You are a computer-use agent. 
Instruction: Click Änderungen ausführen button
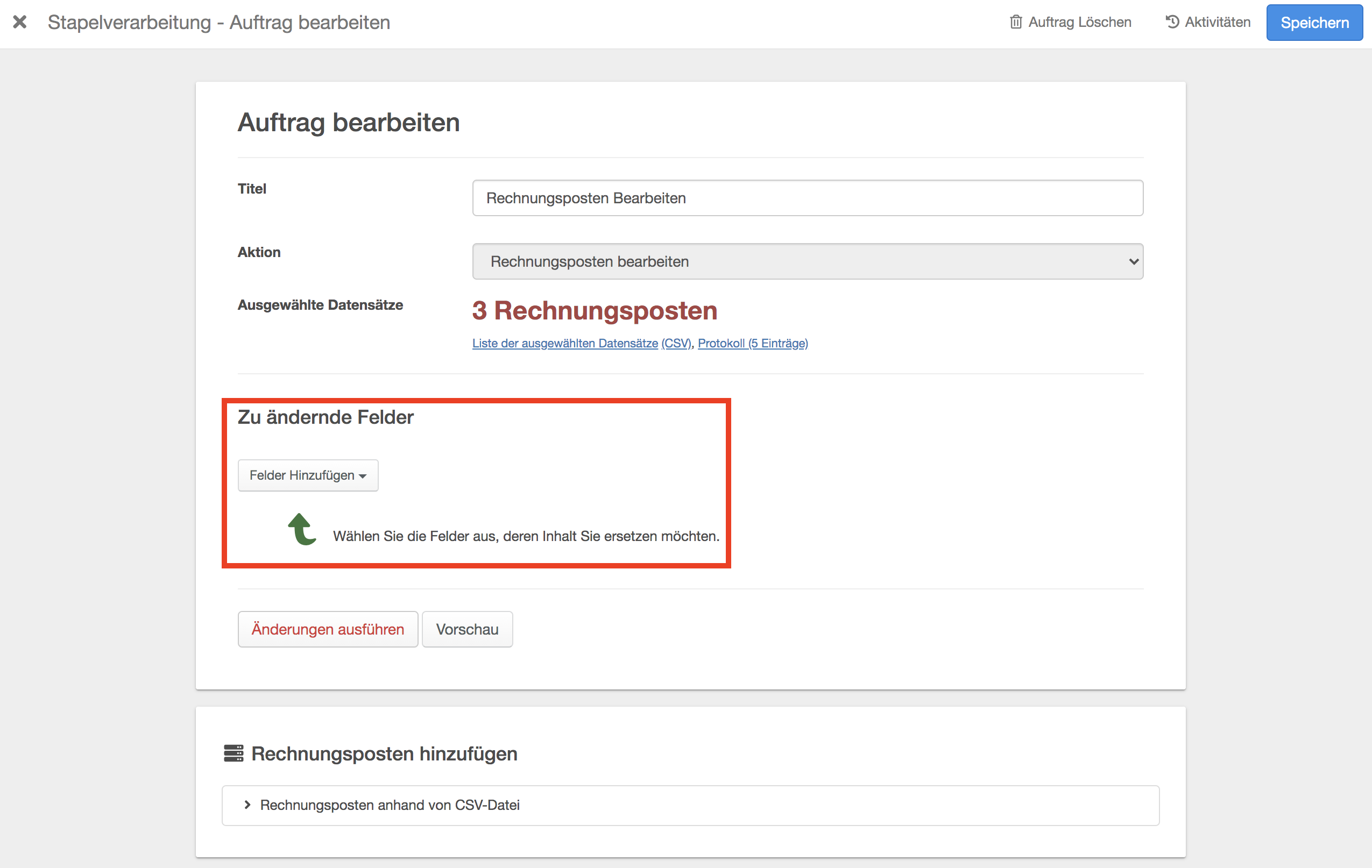(x=328, y=629)
